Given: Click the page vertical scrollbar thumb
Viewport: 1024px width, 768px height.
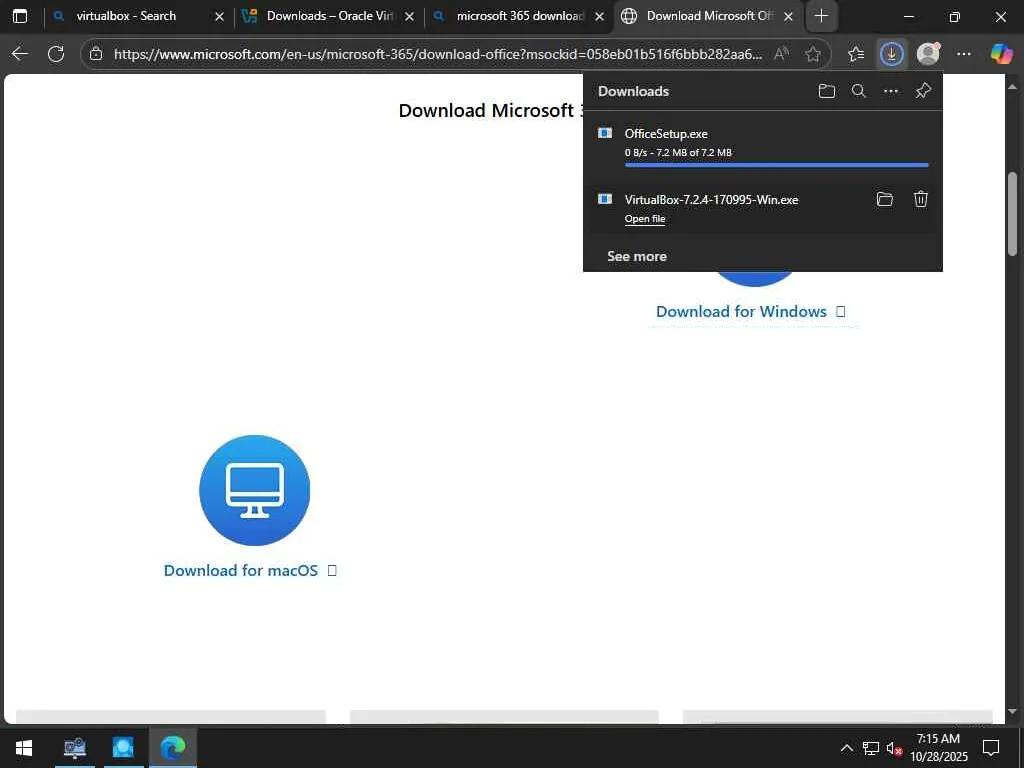Looking at the screenshot, I should (x=1012, y=214).
